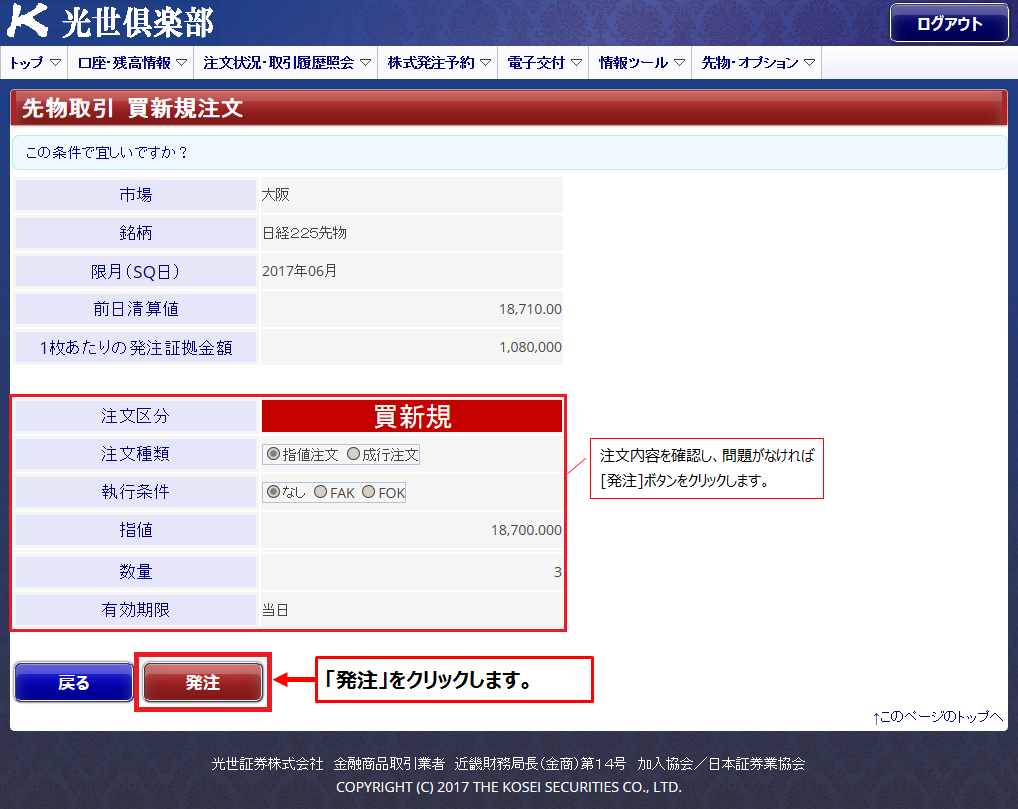Screen dimensions: 1018x809
Task: Select the なし execution condition radio
Action: (273, 492)
